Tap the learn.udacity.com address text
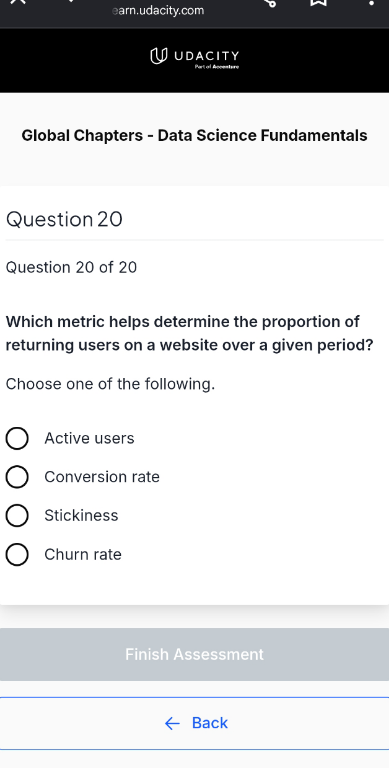The width and height of the screenshot is (389, 768). [158, 10]
